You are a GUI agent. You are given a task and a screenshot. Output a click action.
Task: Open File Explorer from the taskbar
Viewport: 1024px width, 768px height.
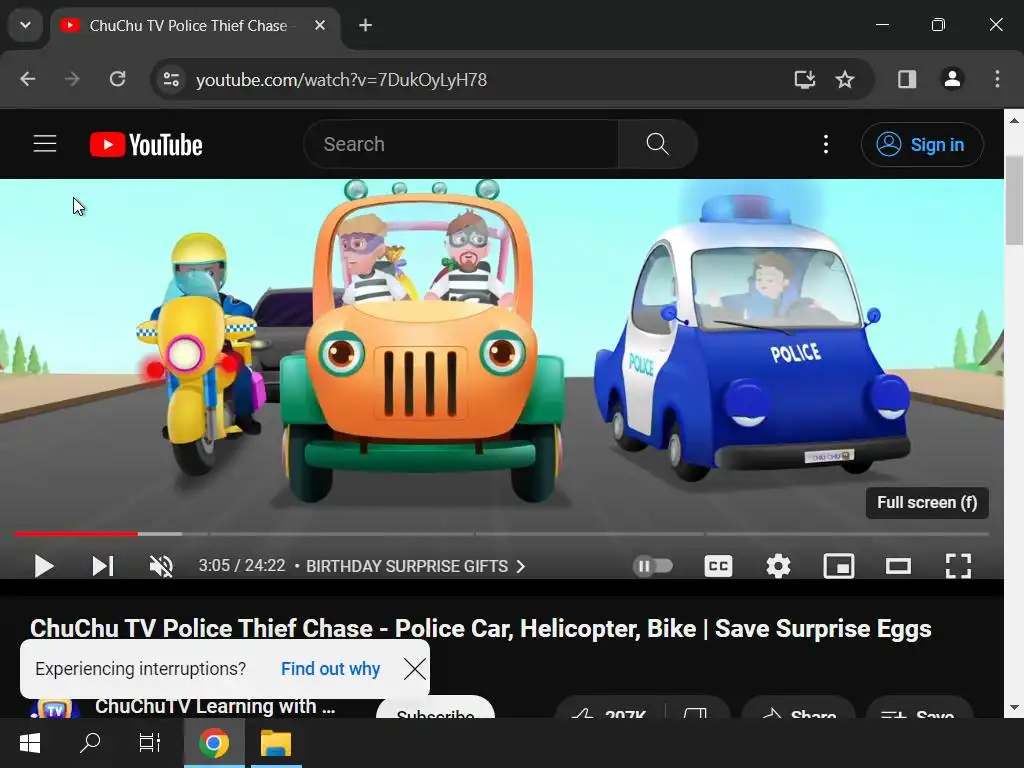click(276, 743)
